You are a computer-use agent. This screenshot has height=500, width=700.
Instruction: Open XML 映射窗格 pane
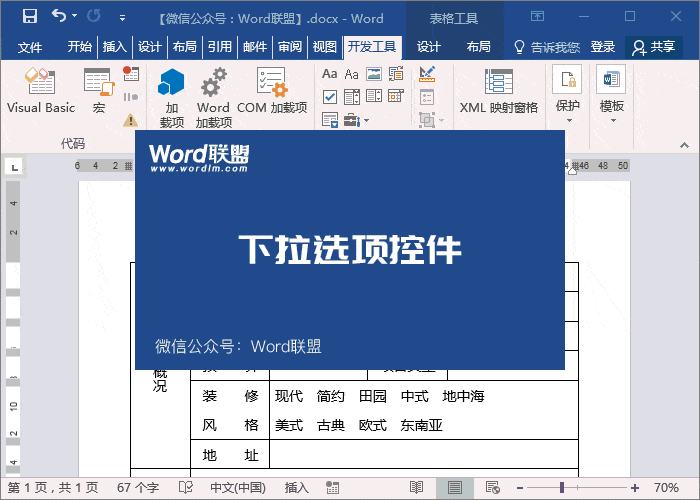pyautogui.click(x=499, y=91)
